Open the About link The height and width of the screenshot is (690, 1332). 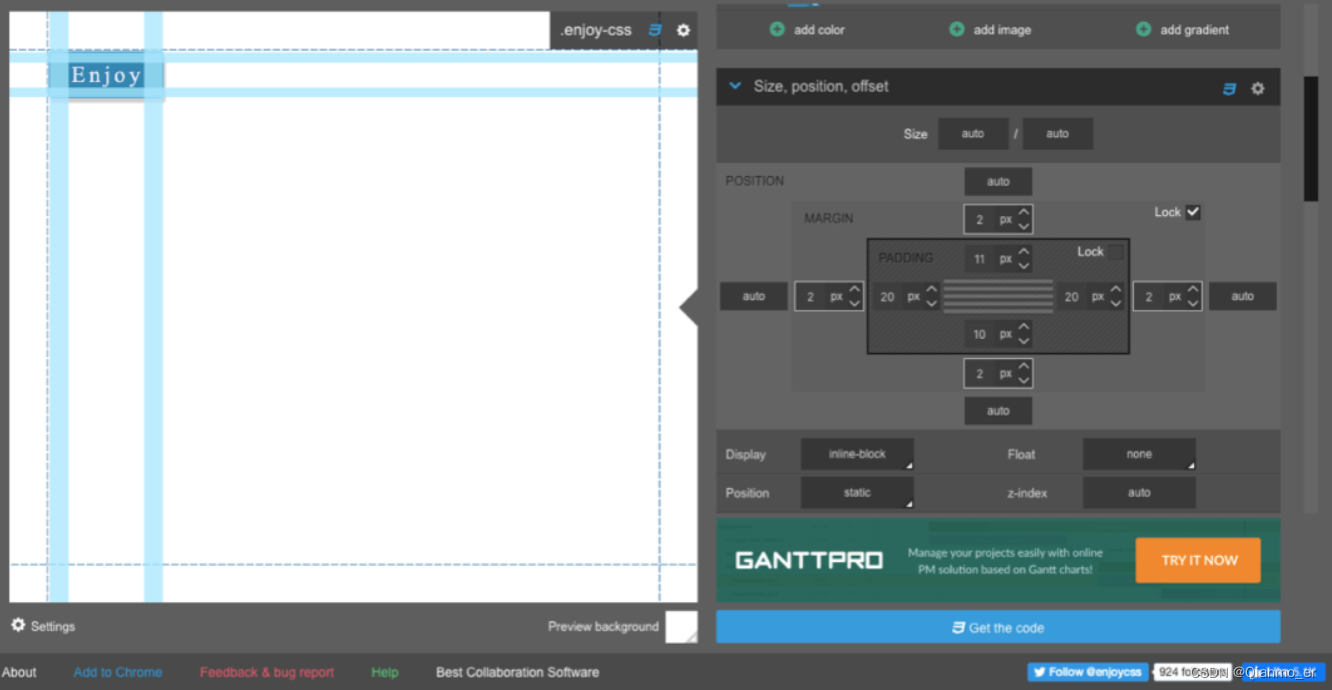coord(19,672)
